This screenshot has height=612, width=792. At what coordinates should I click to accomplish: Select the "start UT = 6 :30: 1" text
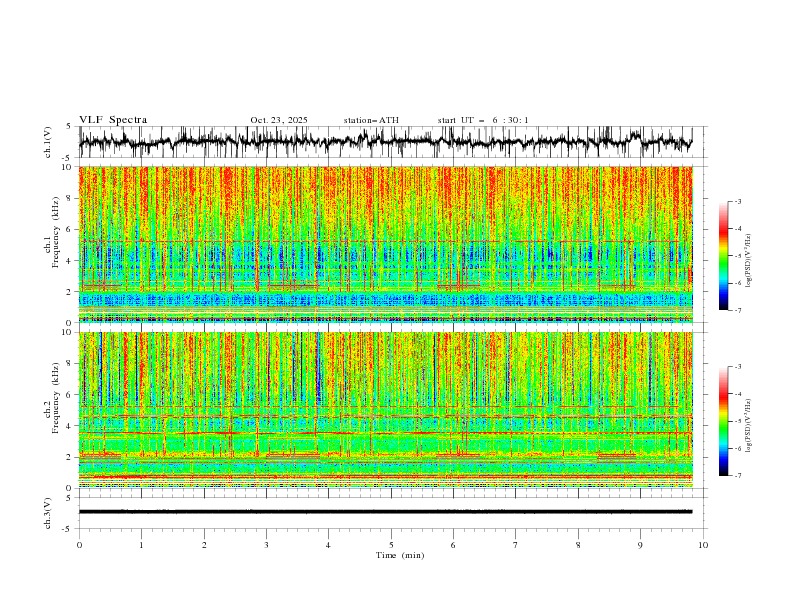[x=483, y=120]
